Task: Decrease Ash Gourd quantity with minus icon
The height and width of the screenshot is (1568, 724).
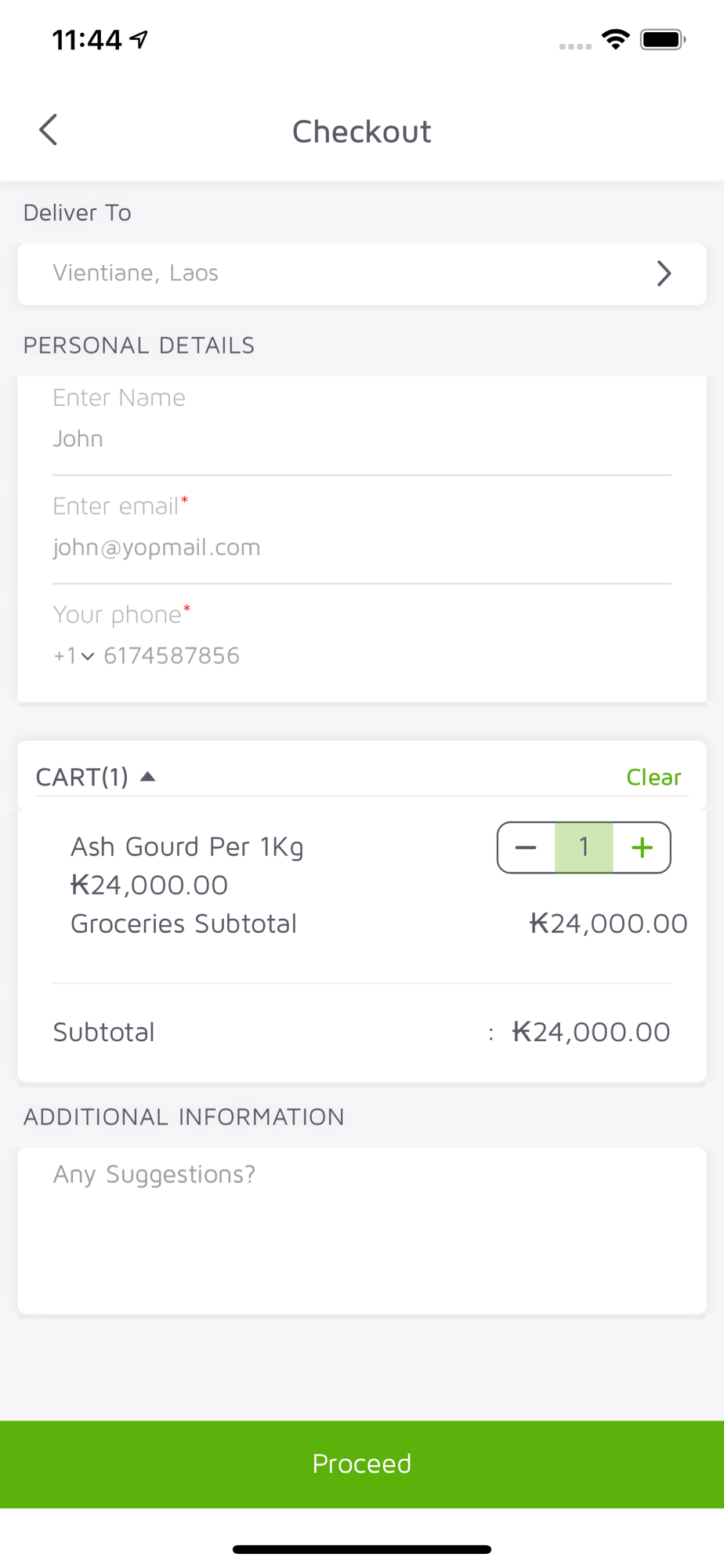Action: (x=526, y=848)
